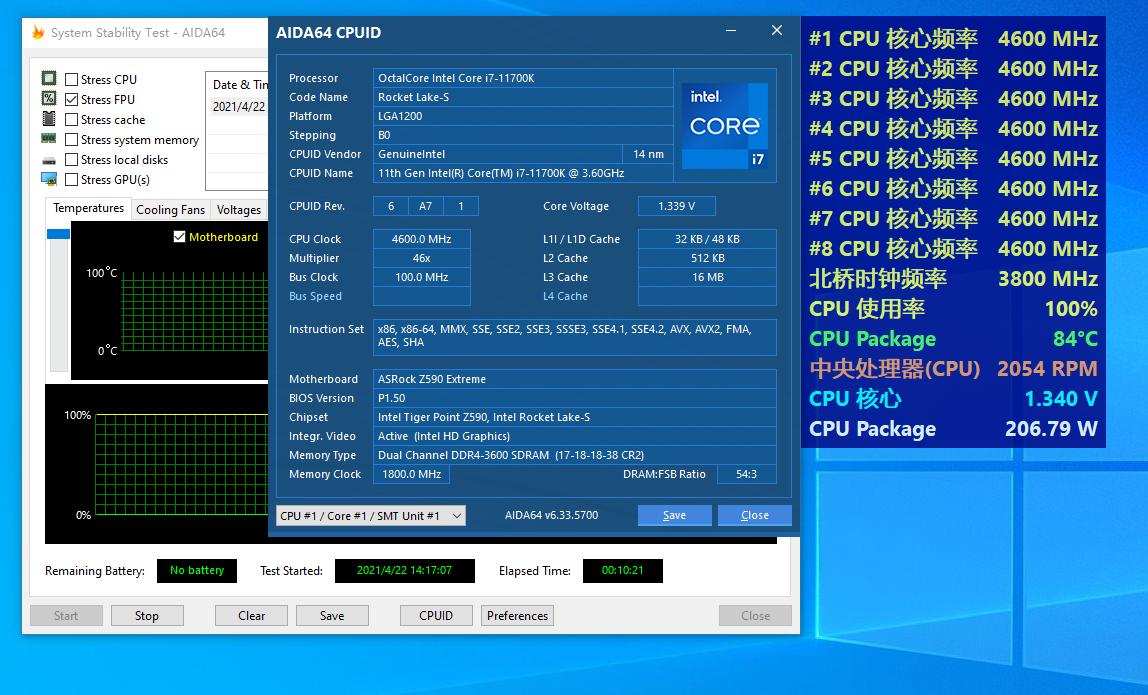The height and width of the screenshot is (695, 1148).
Task: Click the L3 Cache 16 MB value
Action: 707,277
